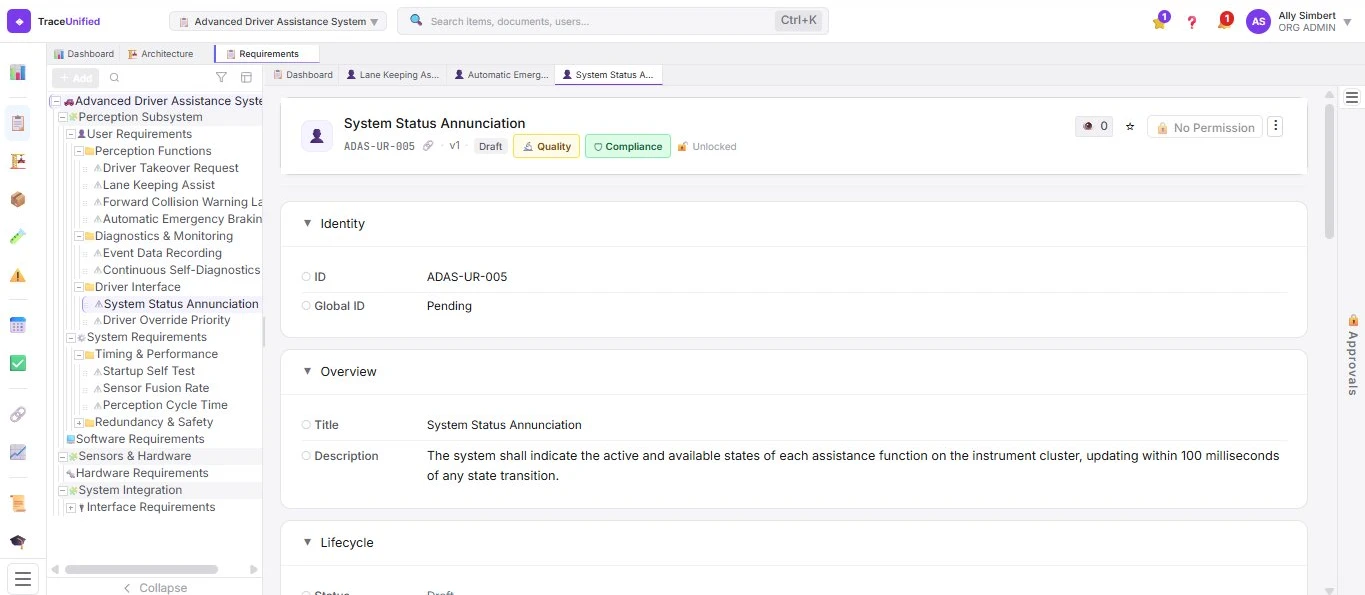Screen dimensions: 1365x595
Task: Collapse the Diagnostics & Monitoring folder
Action: [x=78, y=236]
